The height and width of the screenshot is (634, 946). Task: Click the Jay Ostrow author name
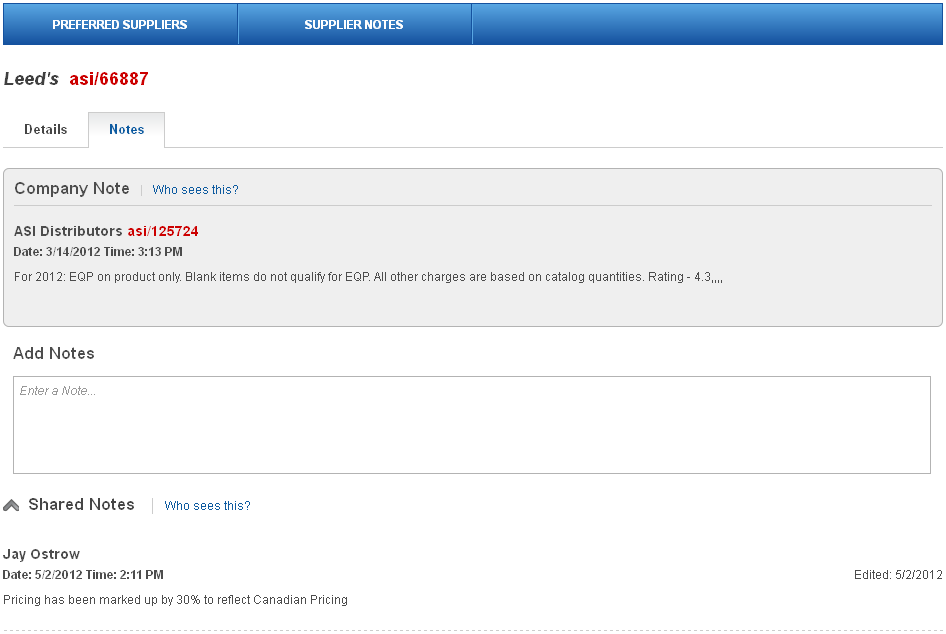coord(41,554)
